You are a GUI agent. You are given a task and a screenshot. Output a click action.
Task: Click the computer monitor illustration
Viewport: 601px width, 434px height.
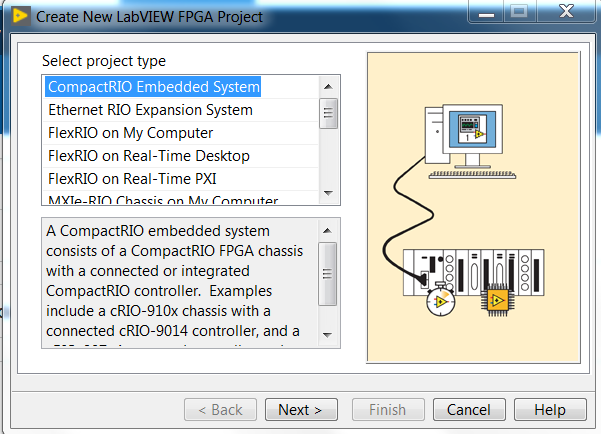tap(472, 136)
